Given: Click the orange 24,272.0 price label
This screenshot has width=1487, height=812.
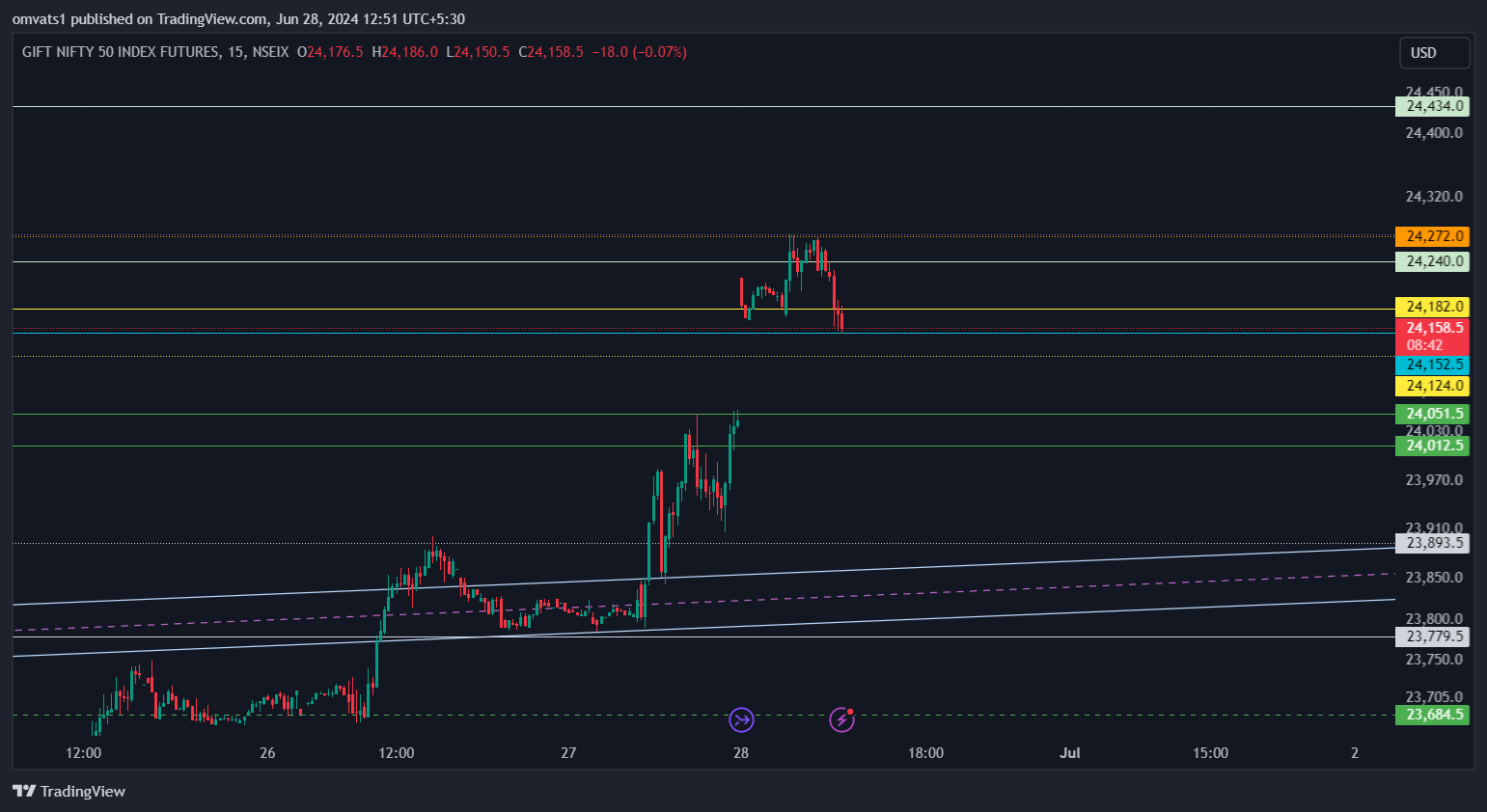Looking at the screenshot, I should (x=1432, y=236).
